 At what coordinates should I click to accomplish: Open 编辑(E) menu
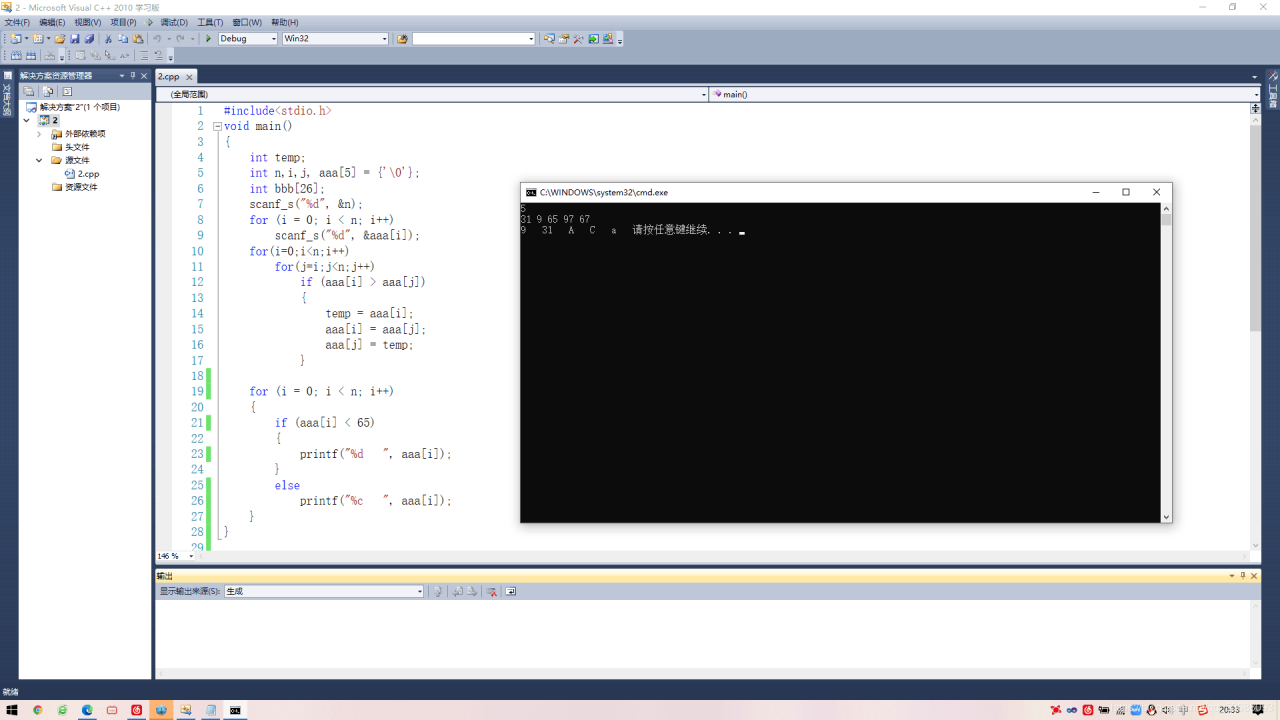pyautogui.click(x=52, y=22)
